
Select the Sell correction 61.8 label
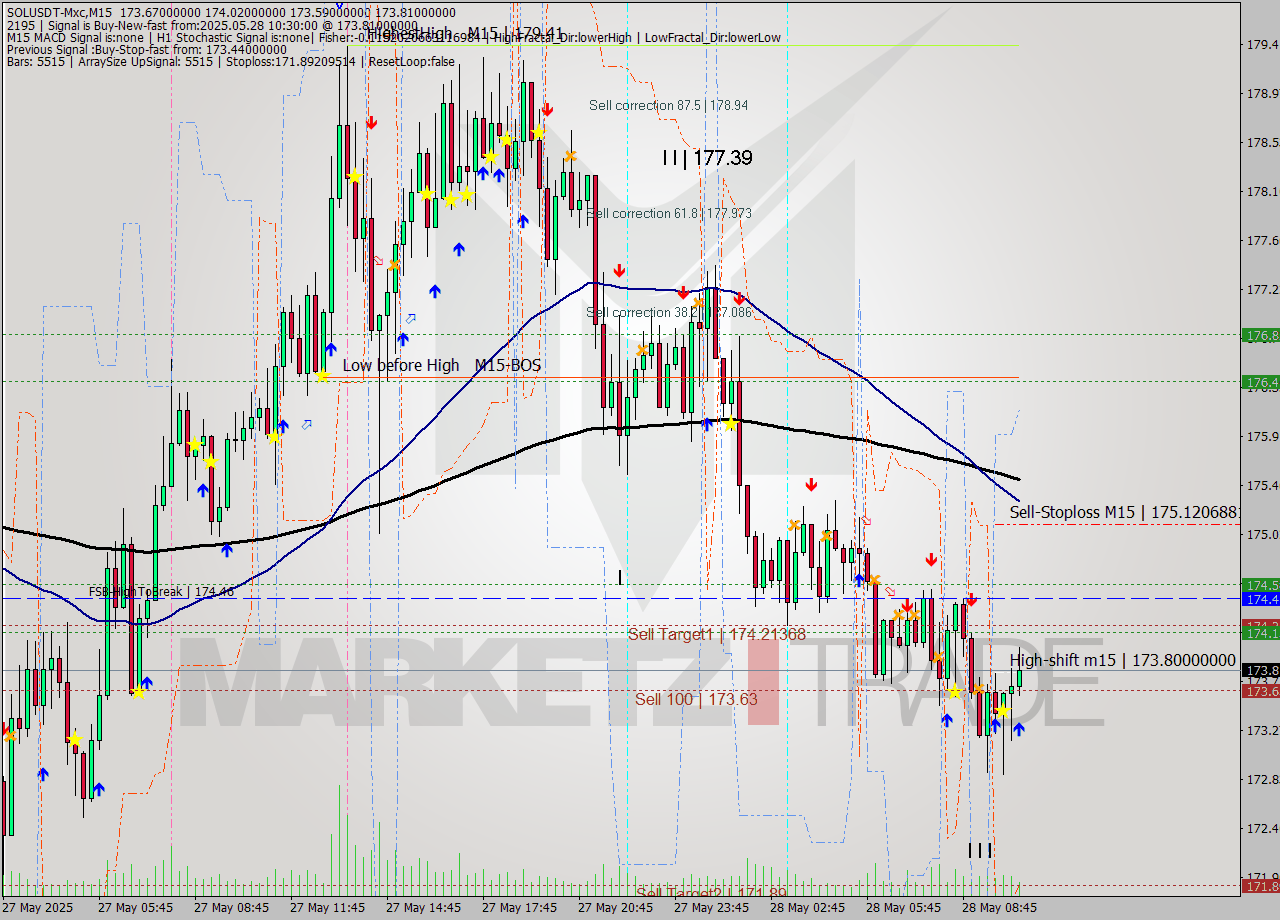point(669,213)
